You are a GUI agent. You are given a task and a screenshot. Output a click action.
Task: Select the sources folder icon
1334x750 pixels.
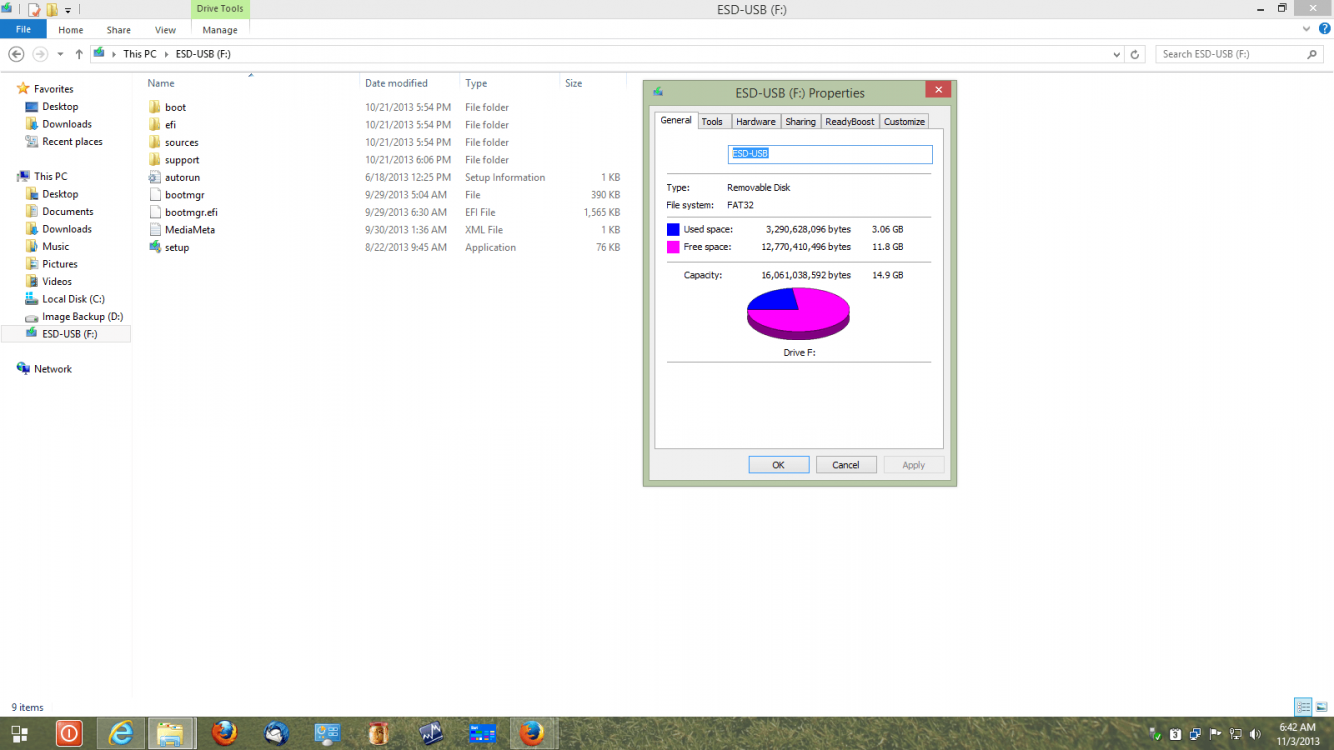click(155, 142)
